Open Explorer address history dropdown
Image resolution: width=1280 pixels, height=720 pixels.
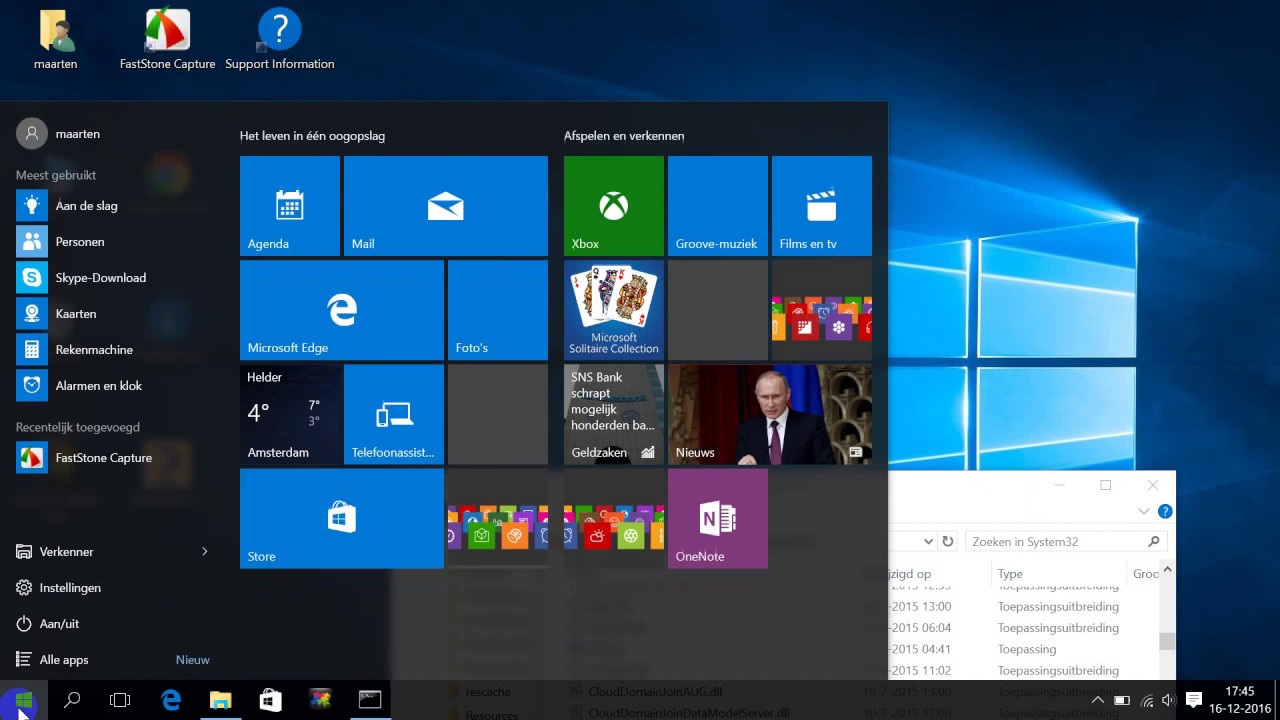(x=928, y=542)
